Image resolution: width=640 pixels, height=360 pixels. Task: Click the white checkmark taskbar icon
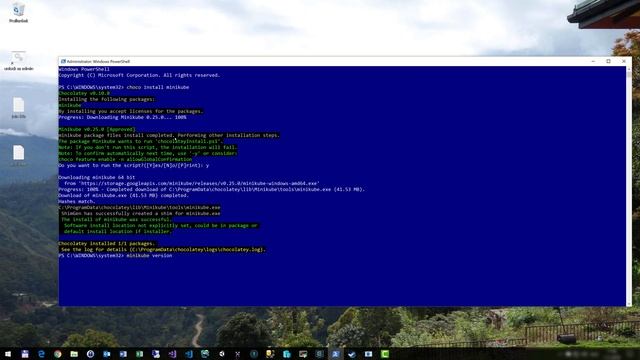click(x=351, y=354)
